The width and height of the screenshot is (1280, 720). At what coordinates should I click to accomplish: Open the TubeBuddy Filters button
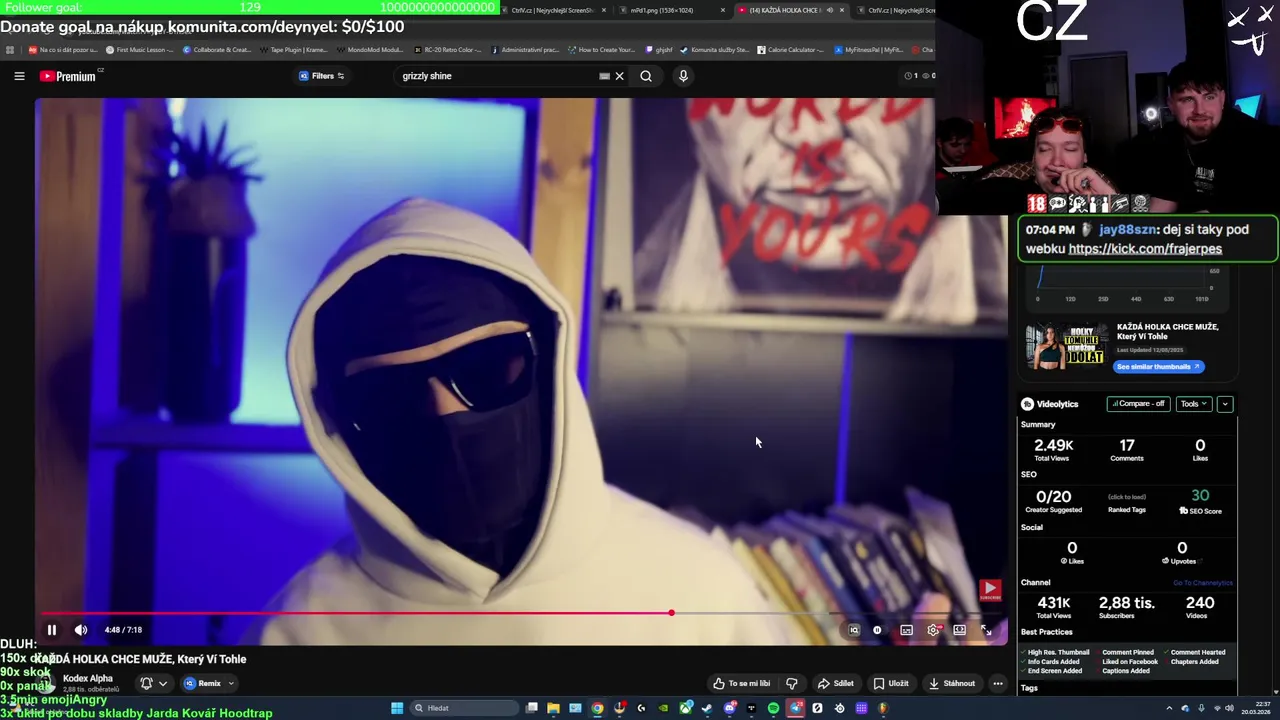(x=322, y=76)
